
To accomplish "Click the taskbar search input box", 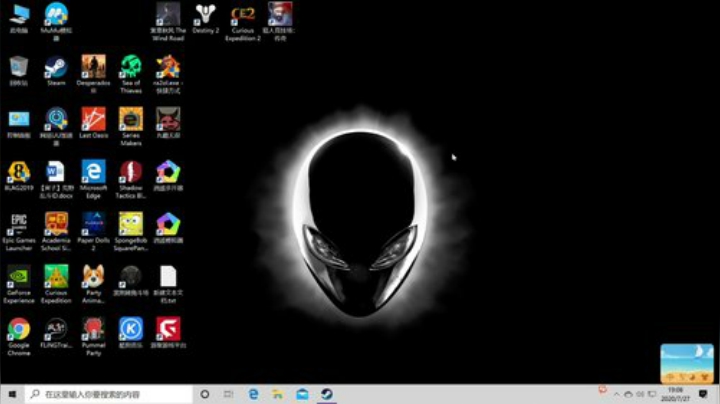I will [109, 394].
